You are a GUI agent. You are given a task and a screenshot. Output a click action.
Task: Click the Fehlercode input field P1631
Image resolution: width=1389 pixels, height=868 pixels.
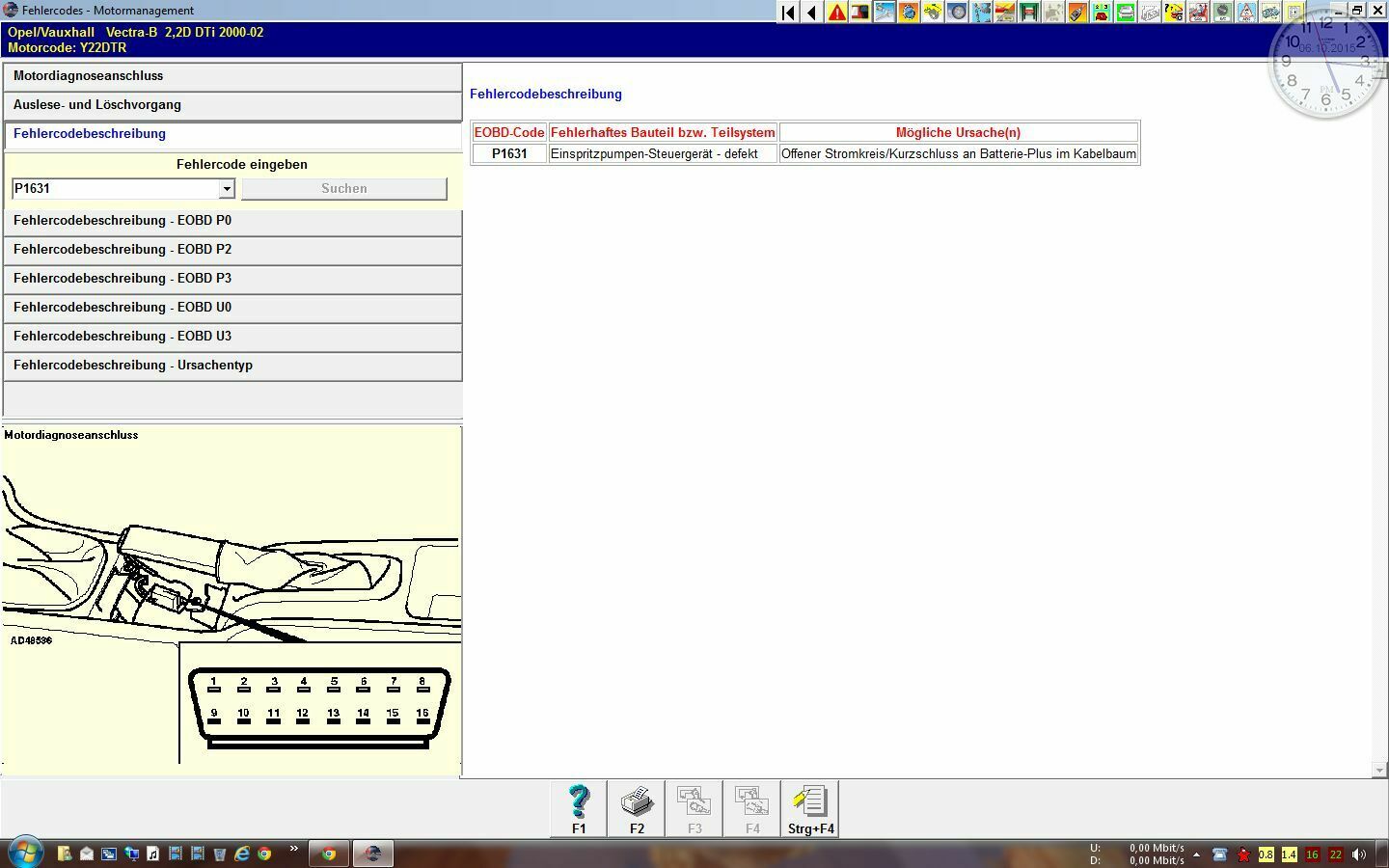[x=116, y=189]
